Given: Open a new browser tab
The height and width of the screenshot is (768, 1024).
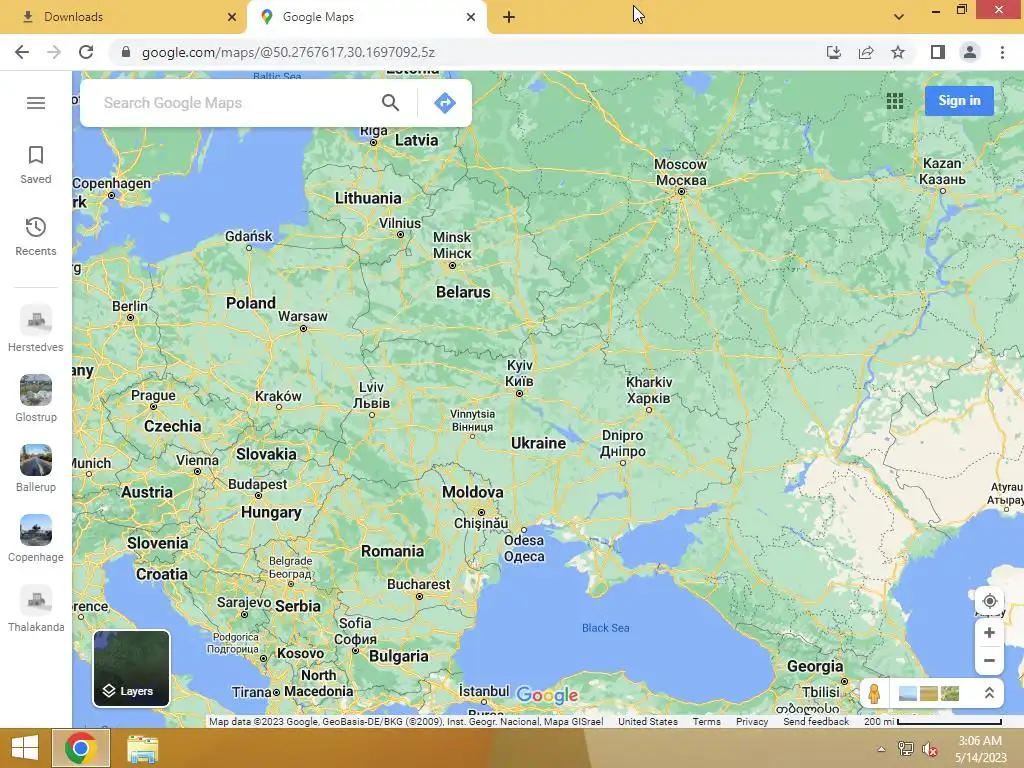Looking at the screenshot, I should [509, 18].
